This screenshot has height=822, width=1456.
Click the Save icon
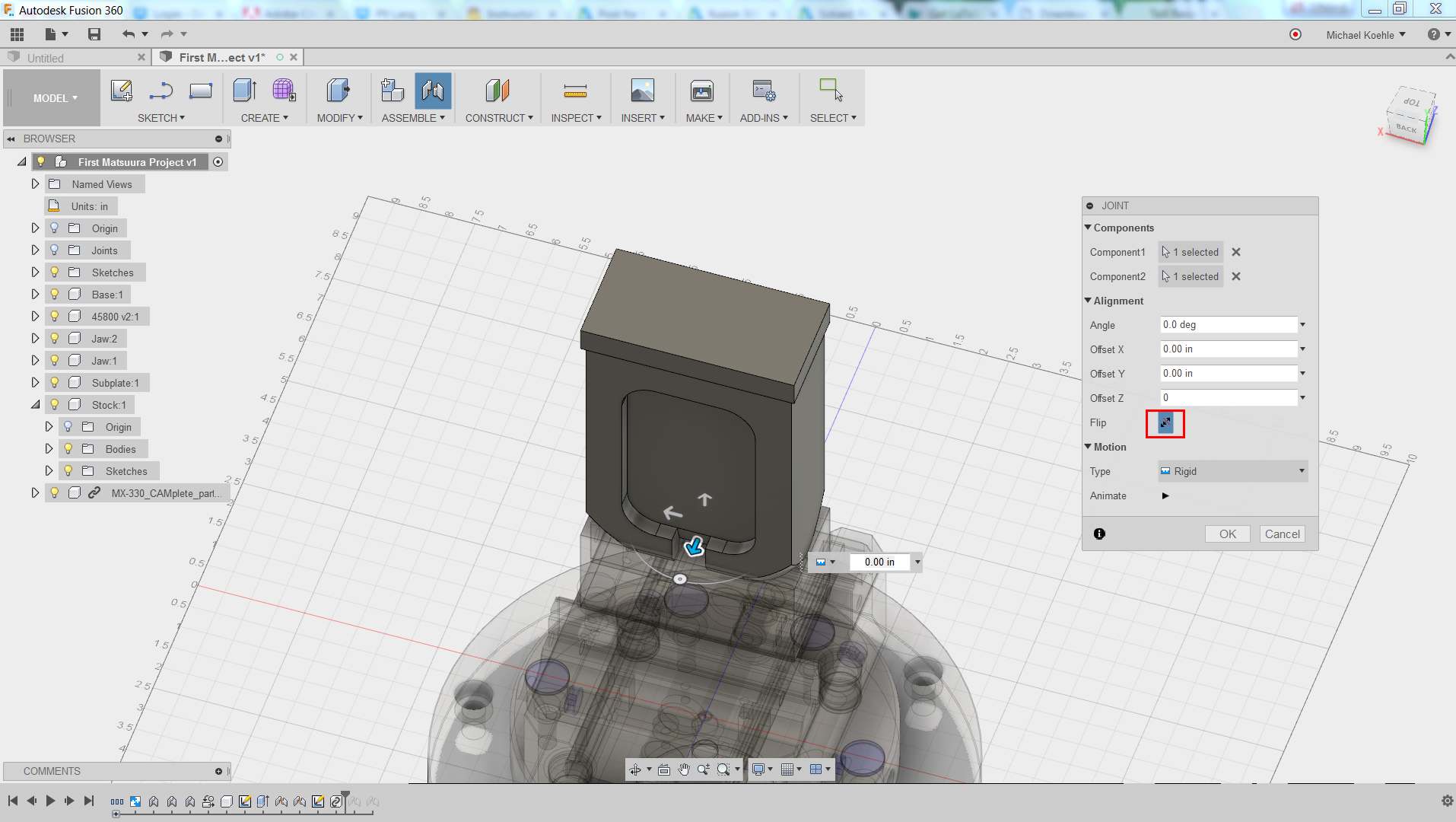pyautogui.click(x=94, y=34)
